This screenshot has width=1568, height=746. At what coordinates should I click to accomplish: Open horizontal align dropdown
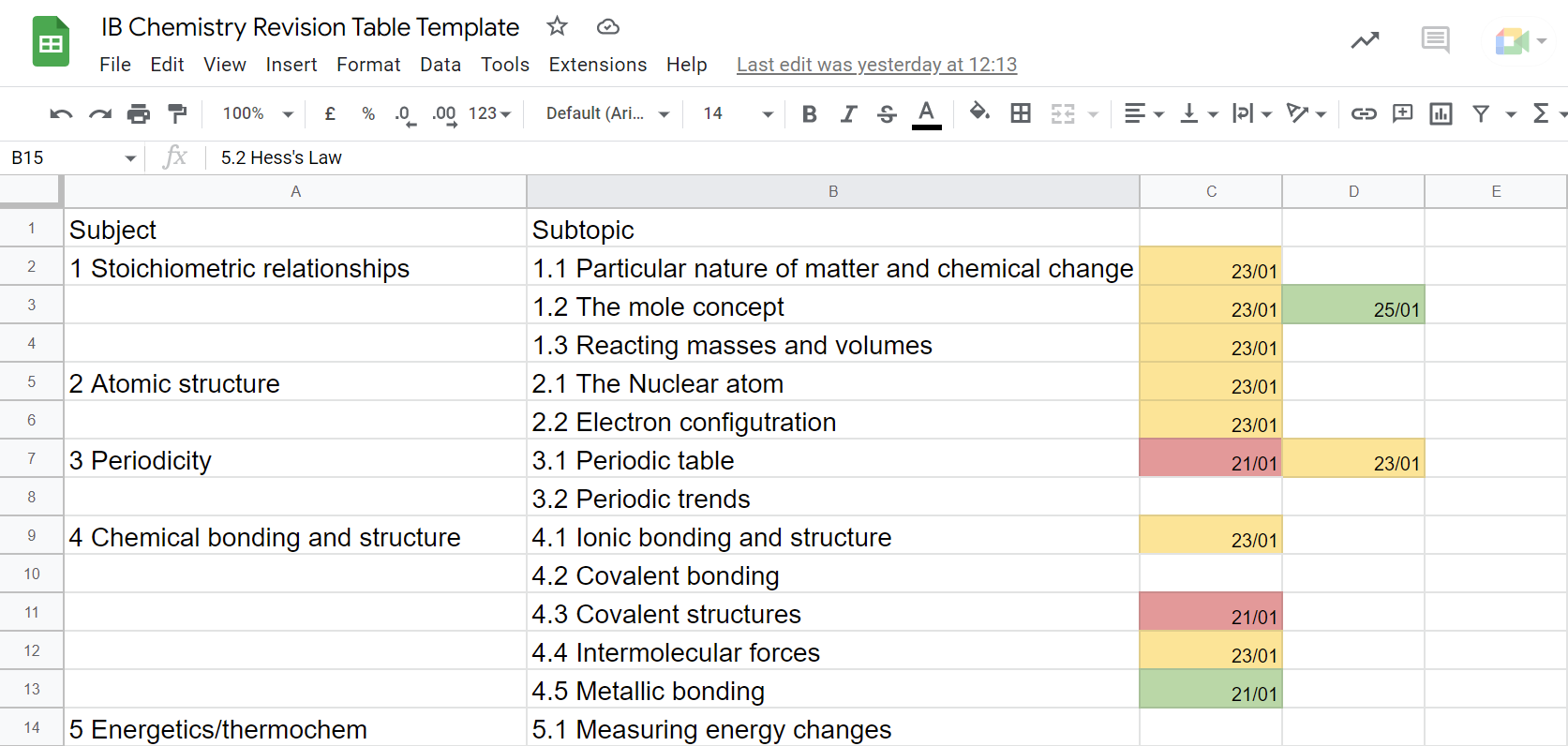pyautogui.click(x=1143, y=114)
